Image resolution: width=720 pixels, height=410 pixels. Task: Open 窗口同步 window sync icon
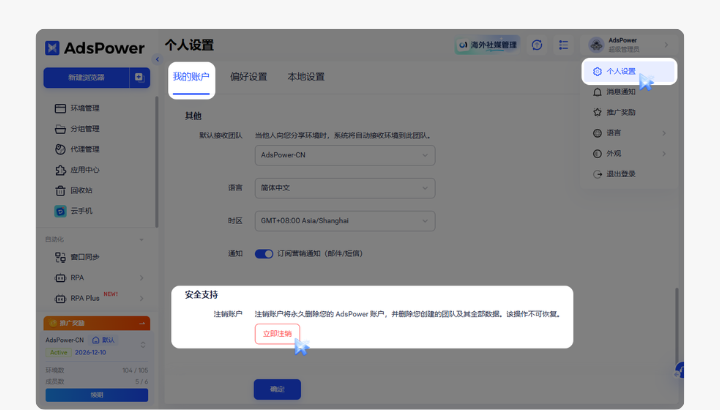[x=60, y=257]
